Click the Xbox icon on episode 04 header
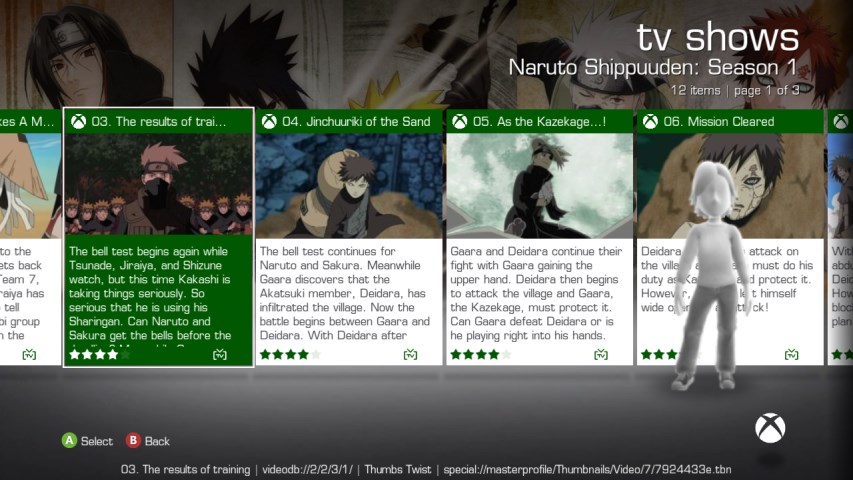The width and height of the screenshot is (853, 480). tap(269, 121)
